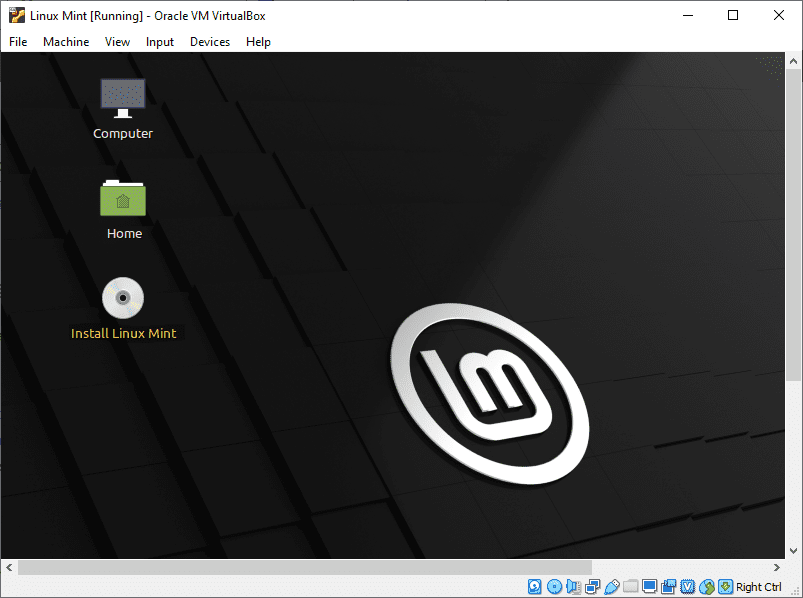Screen dimensions: 803x598
Task: Click the shared folders status icon
Action: 632,586
